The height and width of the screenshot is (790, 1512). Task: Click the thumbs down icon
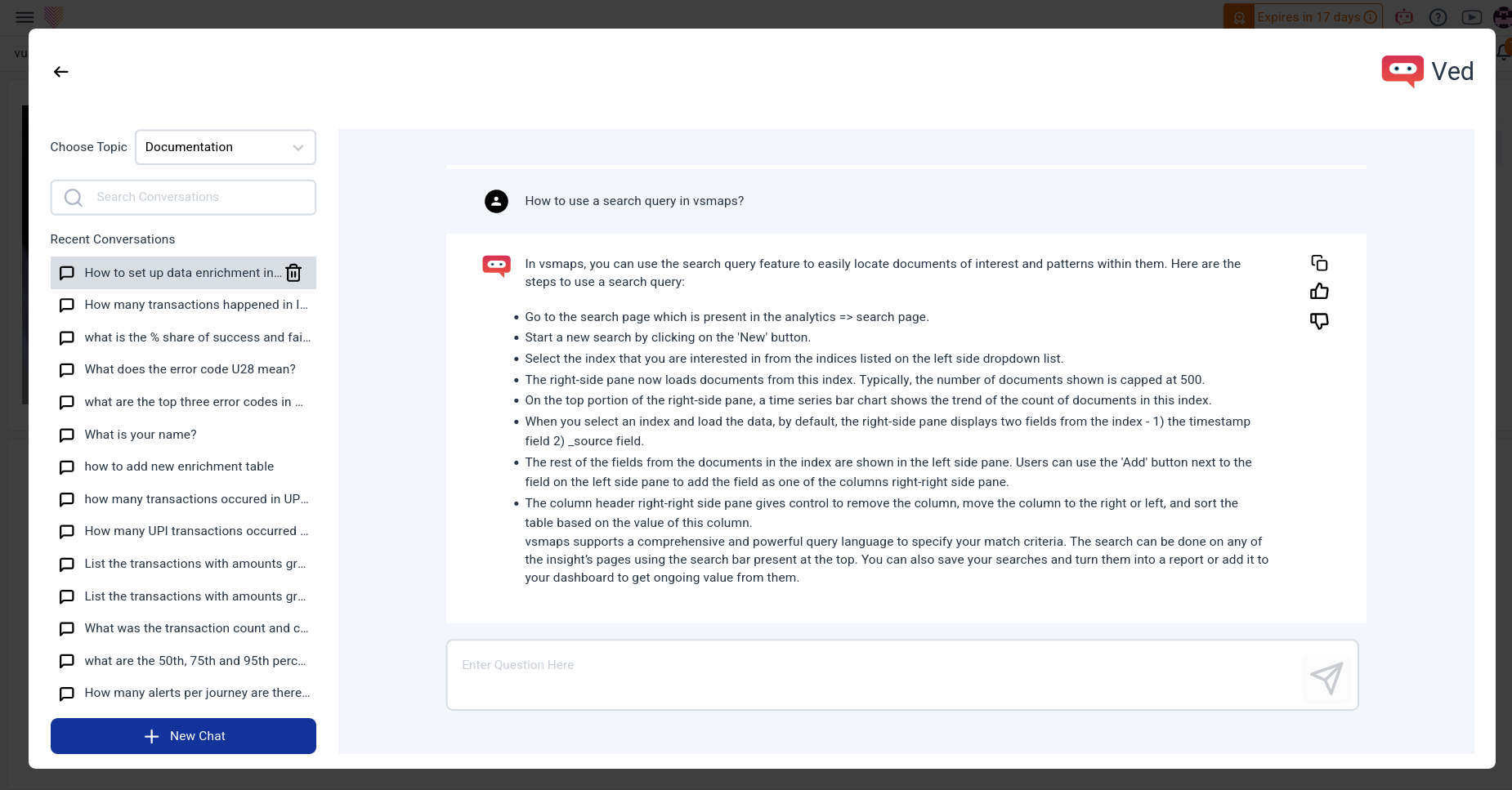(x=1319, y=321)
